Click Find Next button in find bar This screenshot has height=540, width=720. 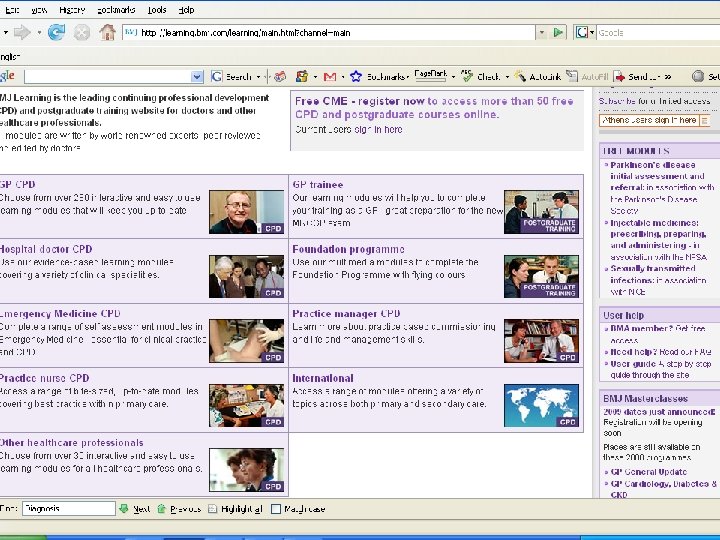click(x=135, y=509)
